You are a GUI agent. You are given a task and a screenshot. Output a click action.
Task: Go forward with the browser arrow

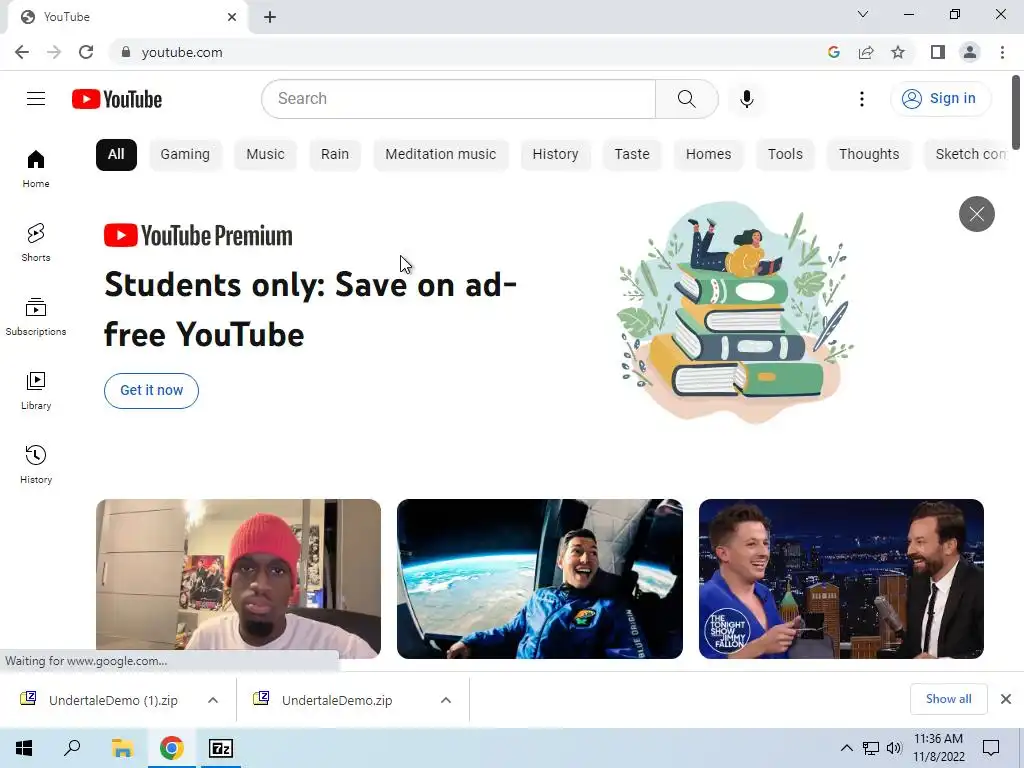coord(54,52)
